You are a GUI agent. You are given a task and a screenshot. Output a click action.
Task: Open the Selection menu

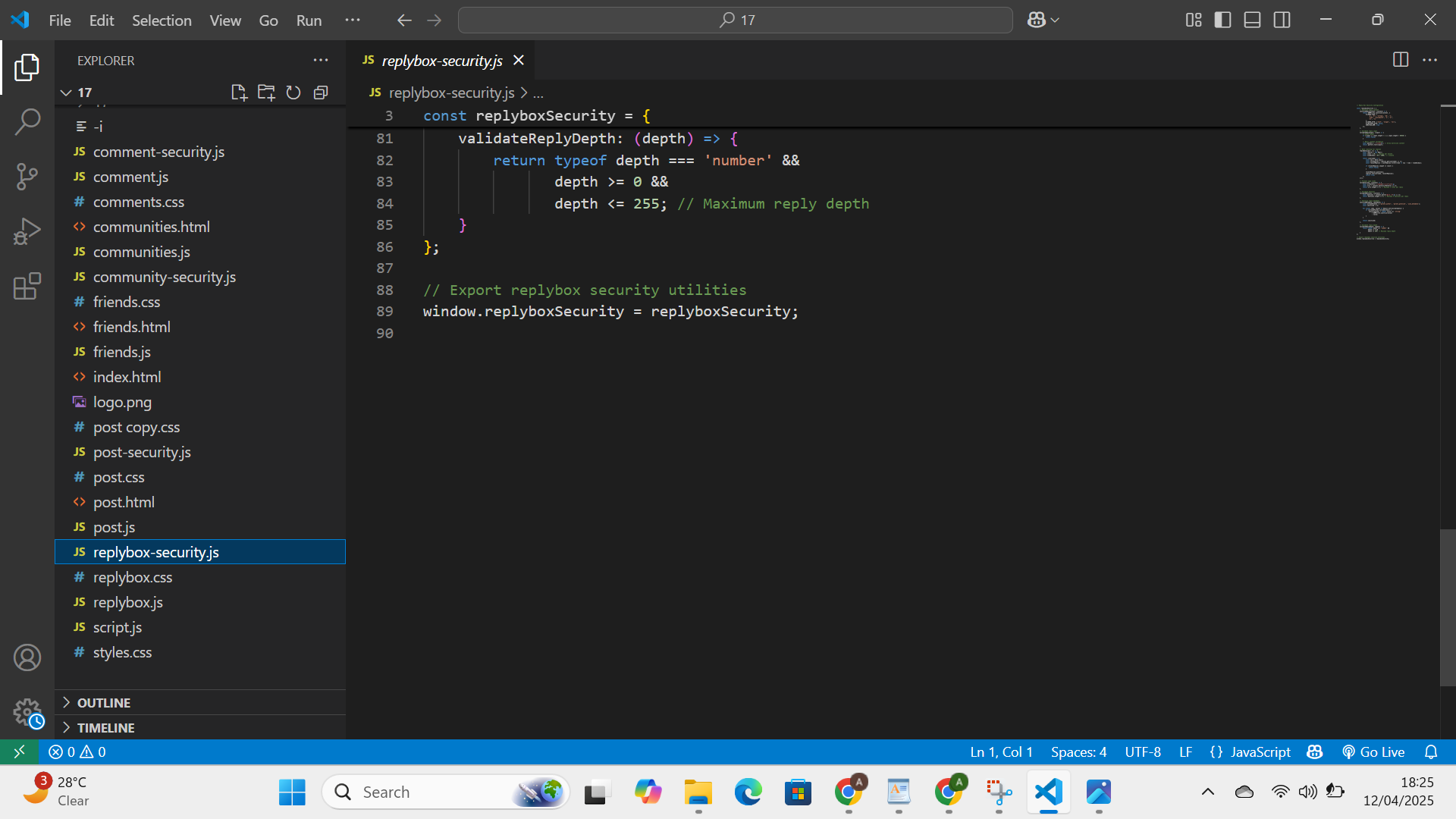click(x=162, y=20)
